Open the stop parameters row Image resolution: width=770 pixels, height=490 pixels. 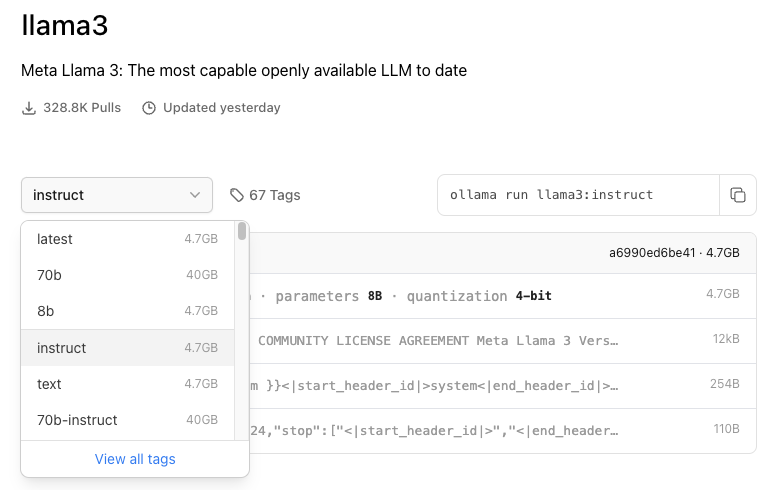pos(503,431)
